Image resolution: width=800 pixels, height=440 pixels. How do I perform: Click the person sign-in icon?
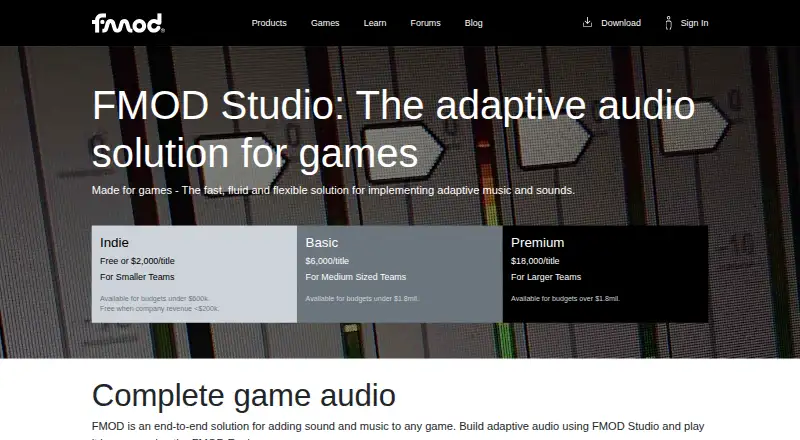(x=668, y=23)
